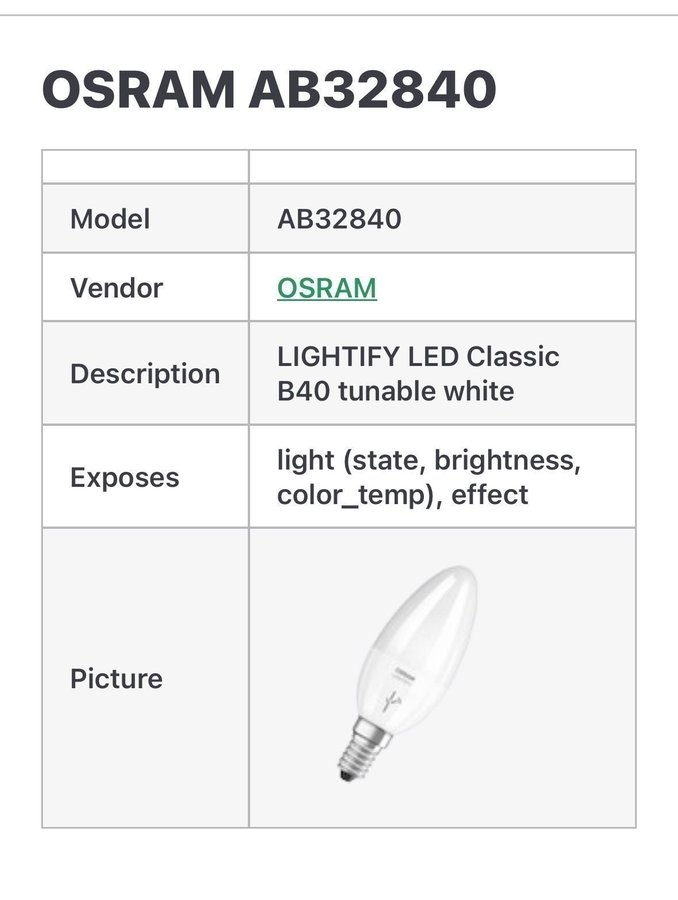Open the OSRAM vendor link
678x900 pixels.
click(x=327, y=288)
